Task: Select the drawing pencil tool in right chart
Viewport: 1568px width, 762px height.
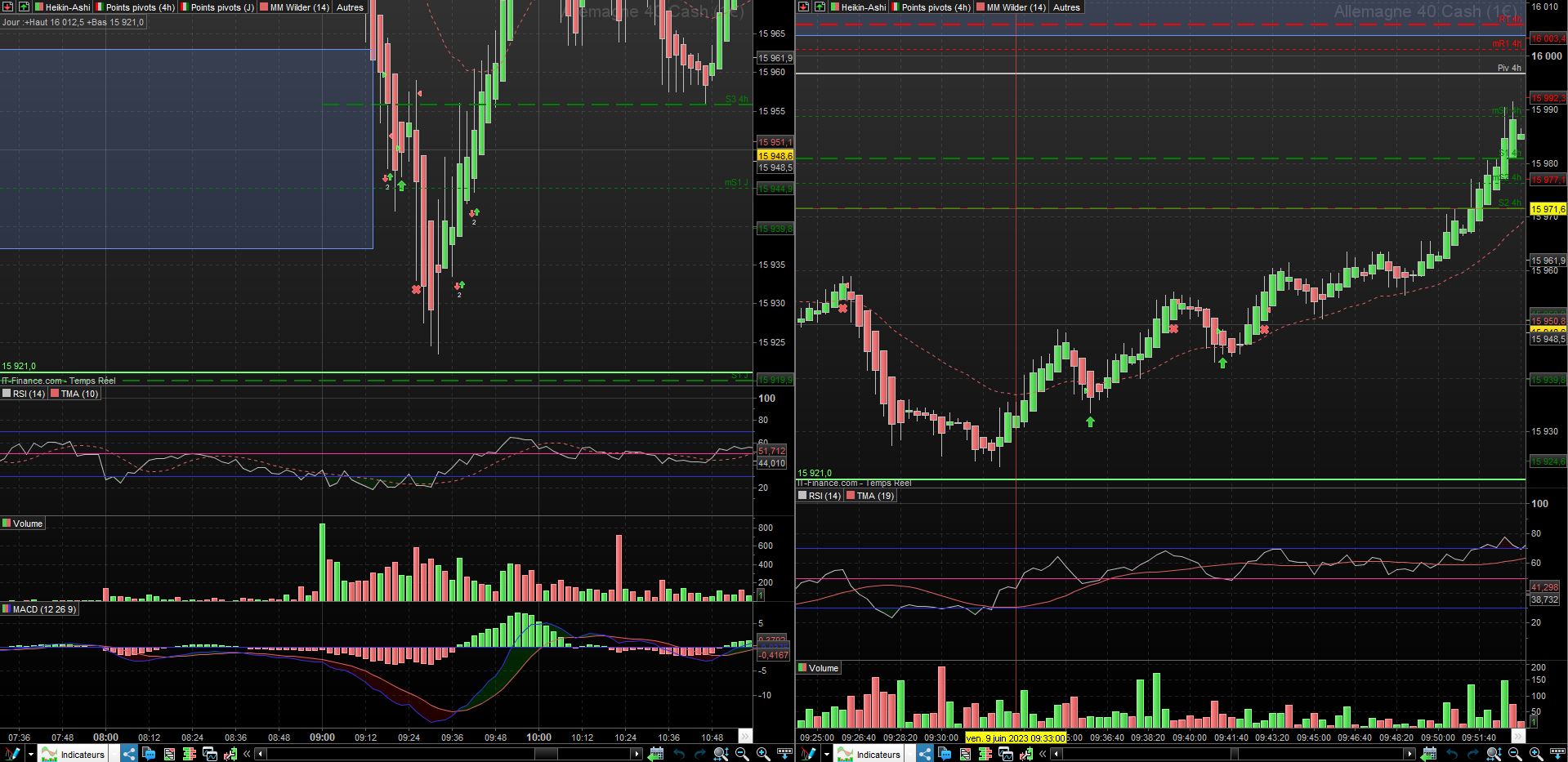Action: (807, 754)
